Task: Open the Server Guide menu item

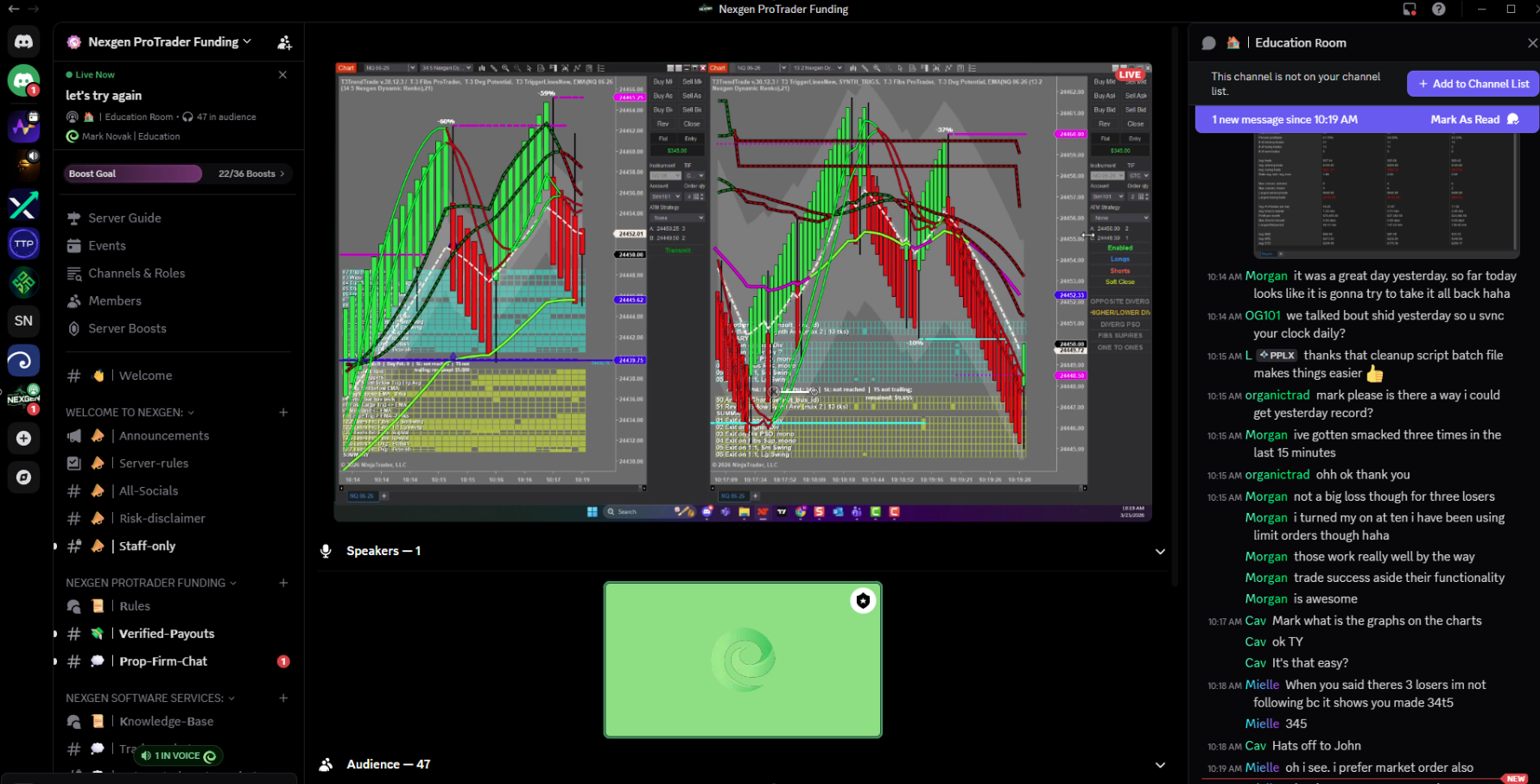Action: [124, 218]
